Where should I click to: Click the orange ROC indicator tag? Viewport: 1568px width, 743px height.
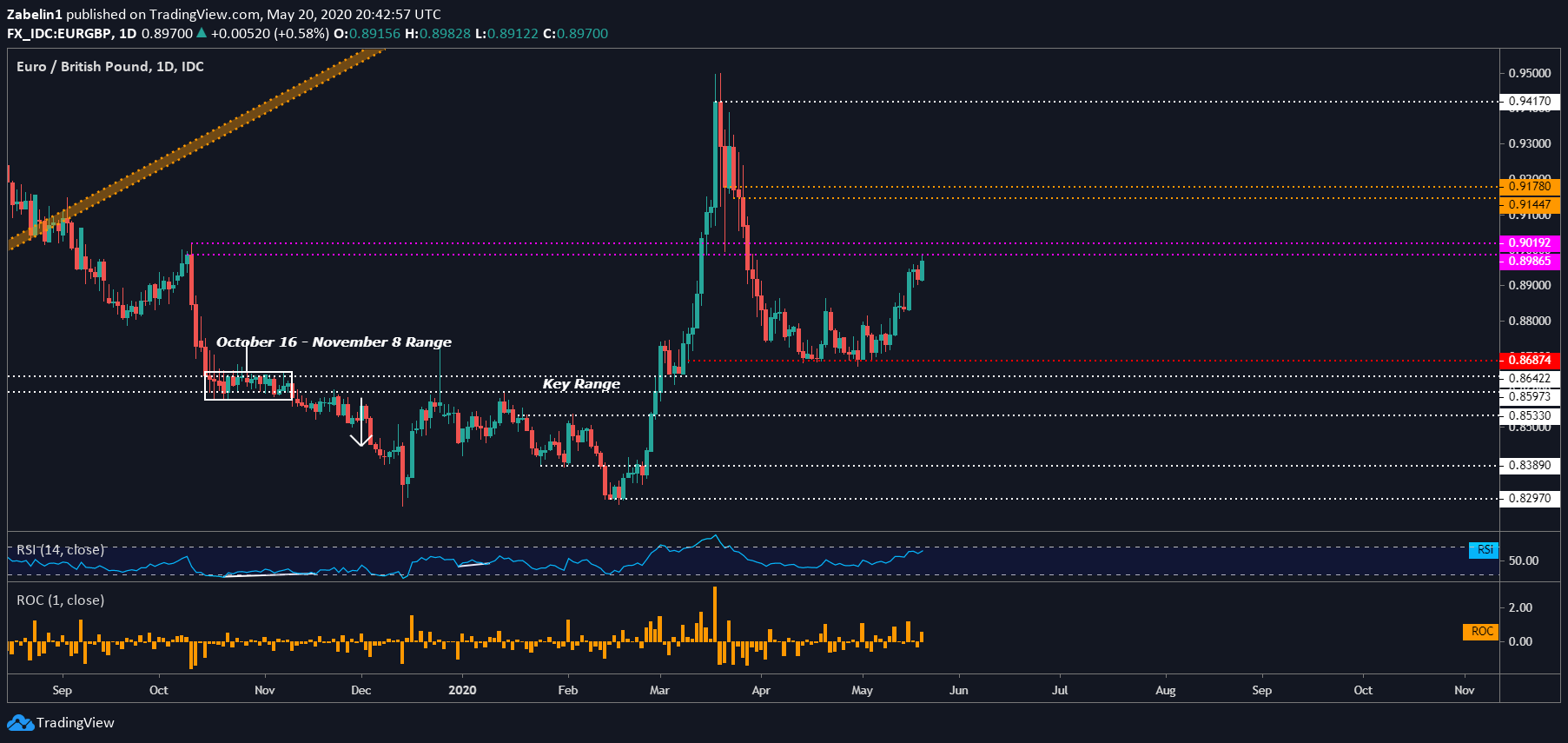pos(1481,632)
